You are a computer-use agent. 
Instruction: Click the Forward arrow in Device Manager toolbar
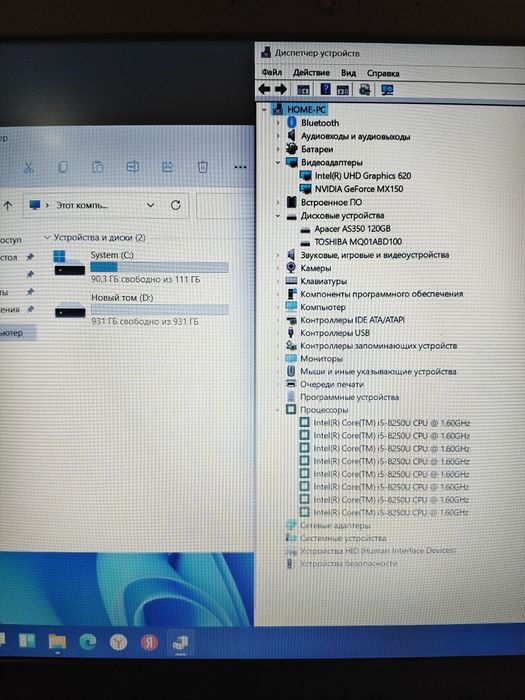click(281, 89)
